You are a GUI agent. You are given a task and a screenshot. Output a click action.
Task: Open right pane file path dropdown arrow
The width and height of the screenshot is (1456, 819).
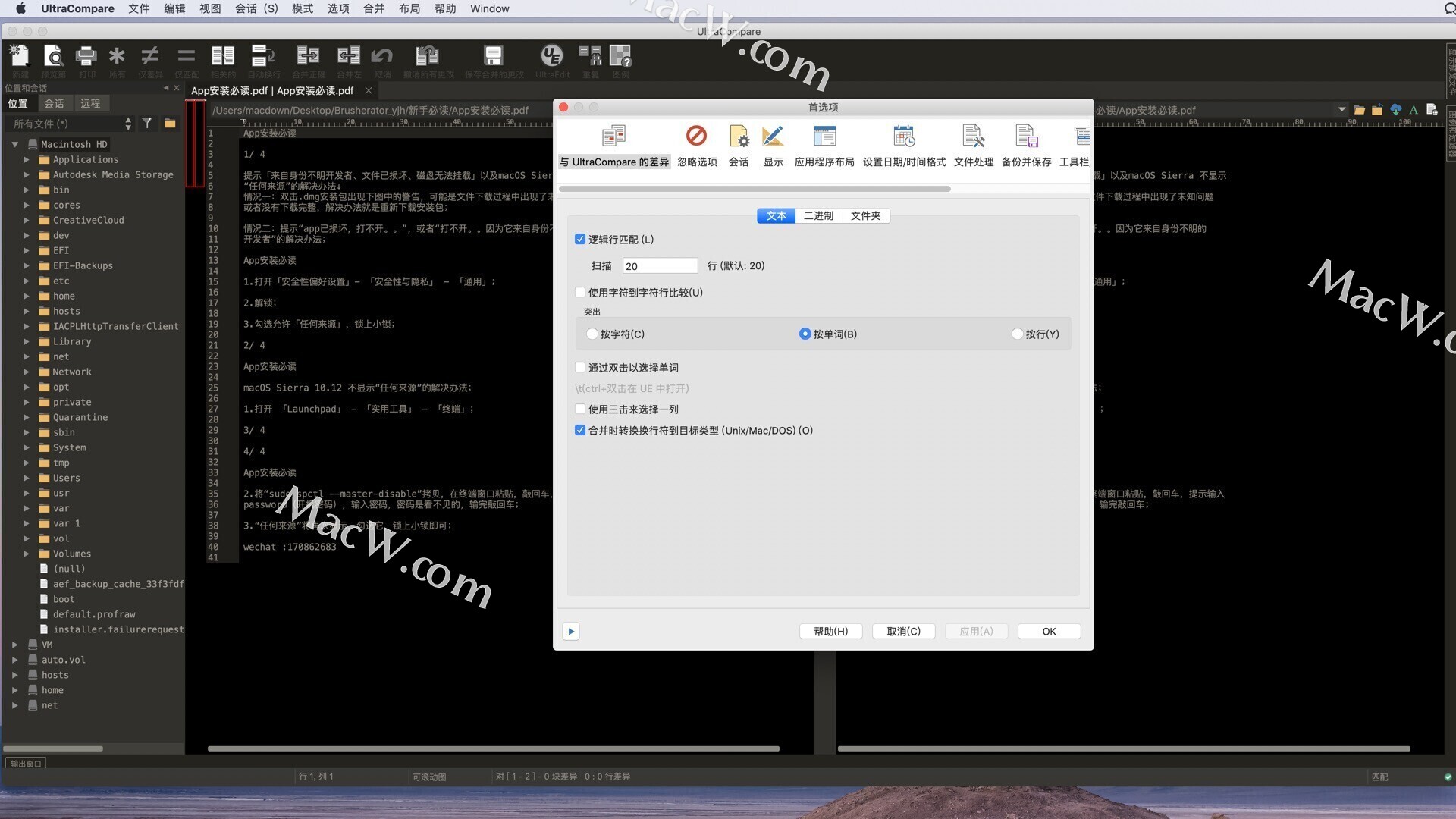point(1341,110)
